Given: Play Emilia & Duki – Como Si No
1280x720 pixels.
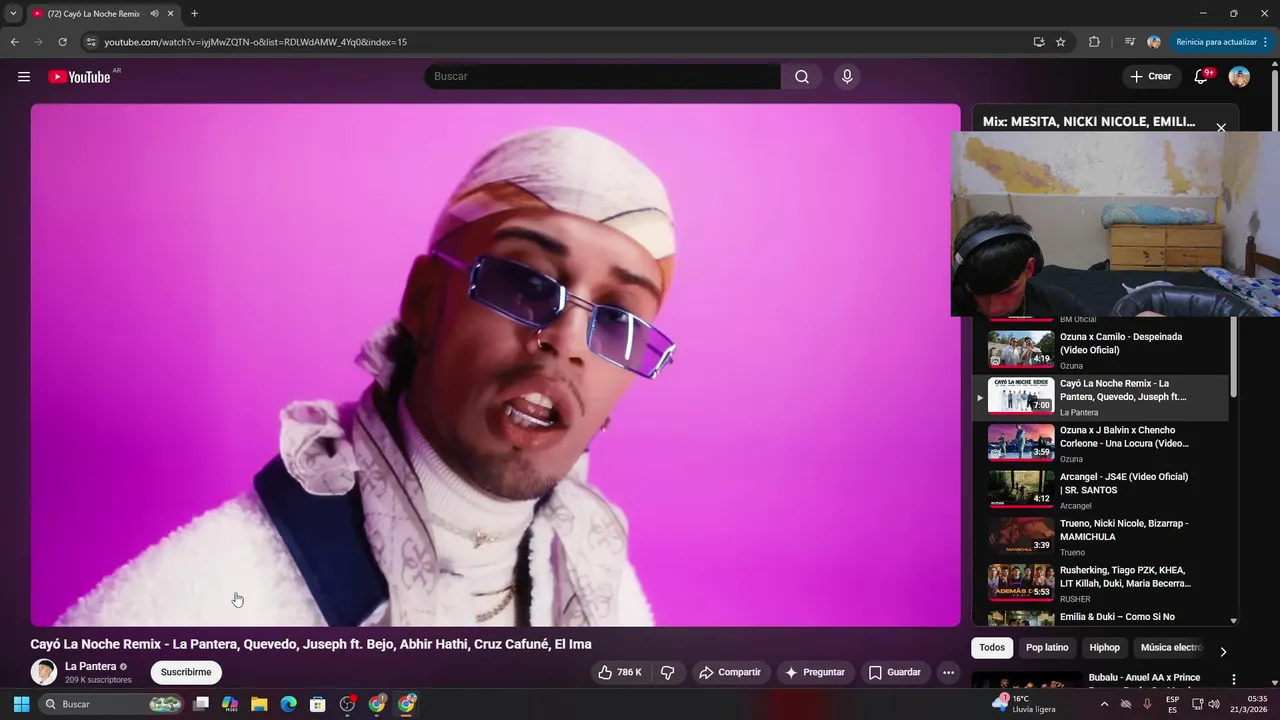Looking at the screenshot, I should click(1100, 618).
